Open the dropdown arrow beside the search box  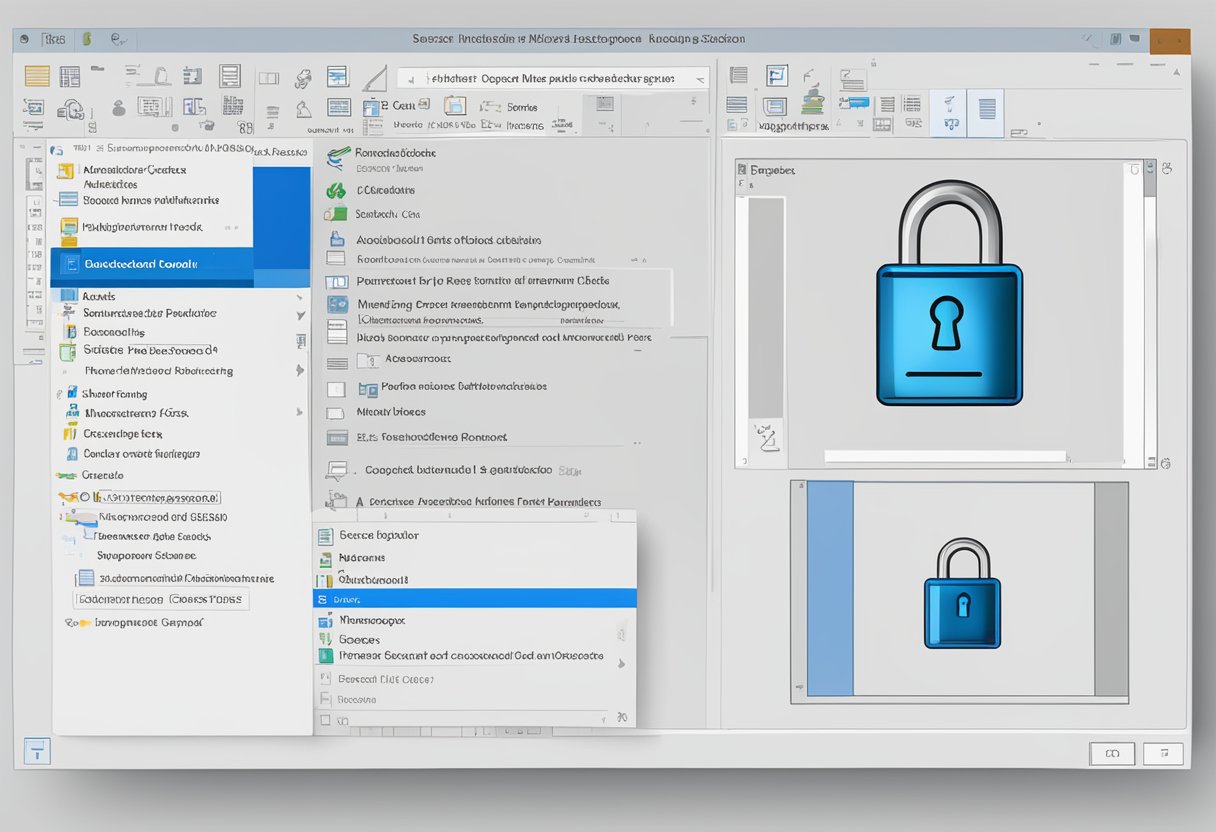click(x=700, y=78)
